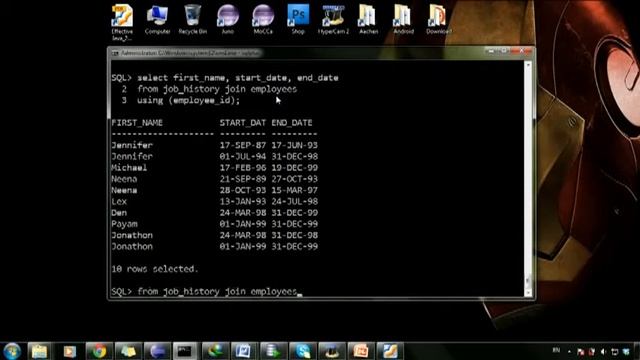Select the command prompt taskbar button
The width and height of the screenshot is (640, 360).
pyautogui.click(x=185, y=351)
